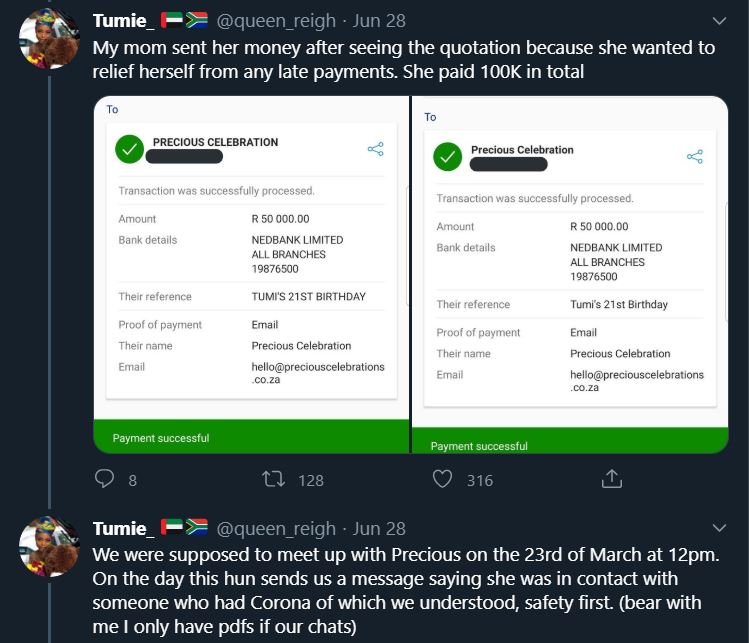
Task: Click the 316 likes count
Action: [x=480, y=480]
